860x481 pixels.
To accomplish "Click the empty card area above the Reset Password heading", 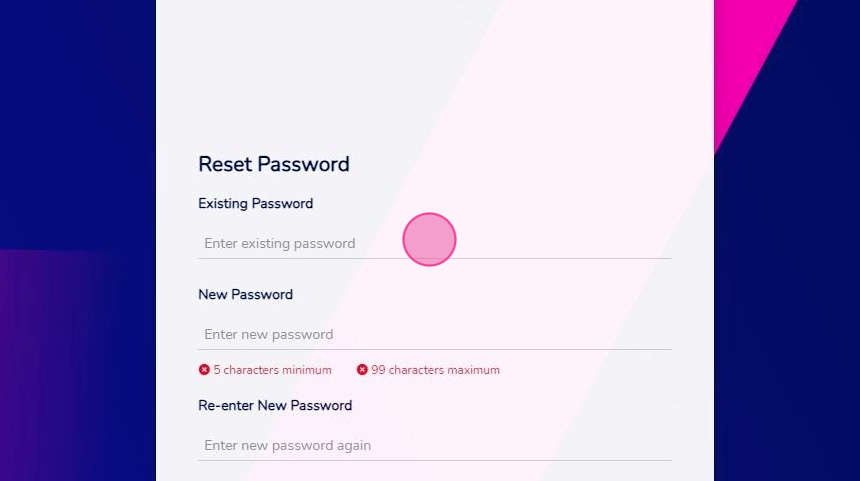I will click(x=435, y=71).
